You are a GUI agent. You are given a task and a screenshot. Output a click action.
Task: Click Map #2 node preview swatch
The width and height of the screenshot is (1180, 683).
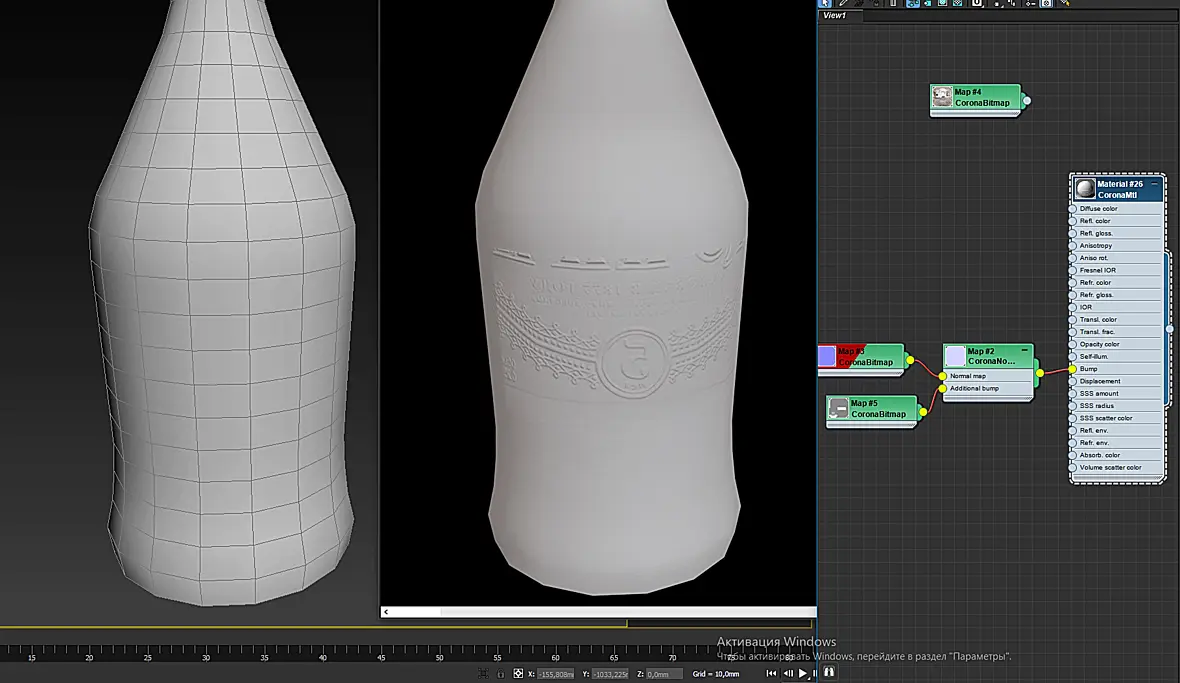(x=955, y=356)
